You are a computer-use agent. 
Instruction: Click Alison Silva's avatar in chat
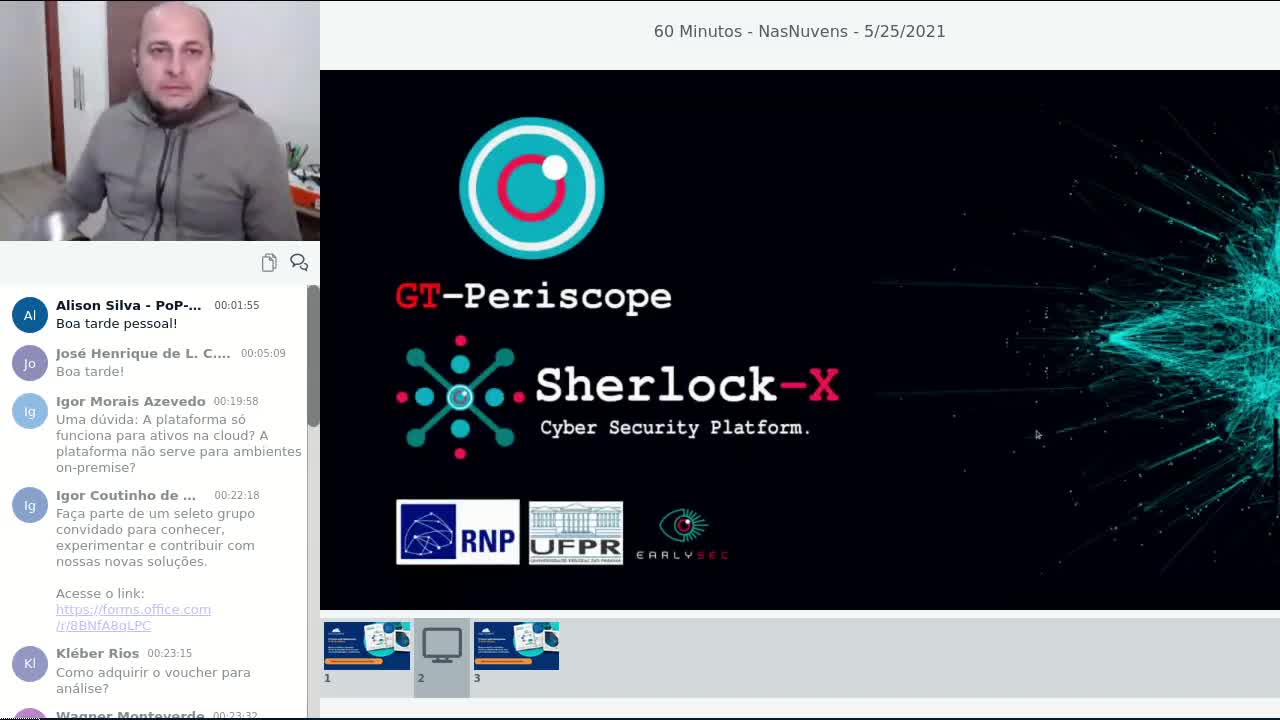tap(30, 315)
